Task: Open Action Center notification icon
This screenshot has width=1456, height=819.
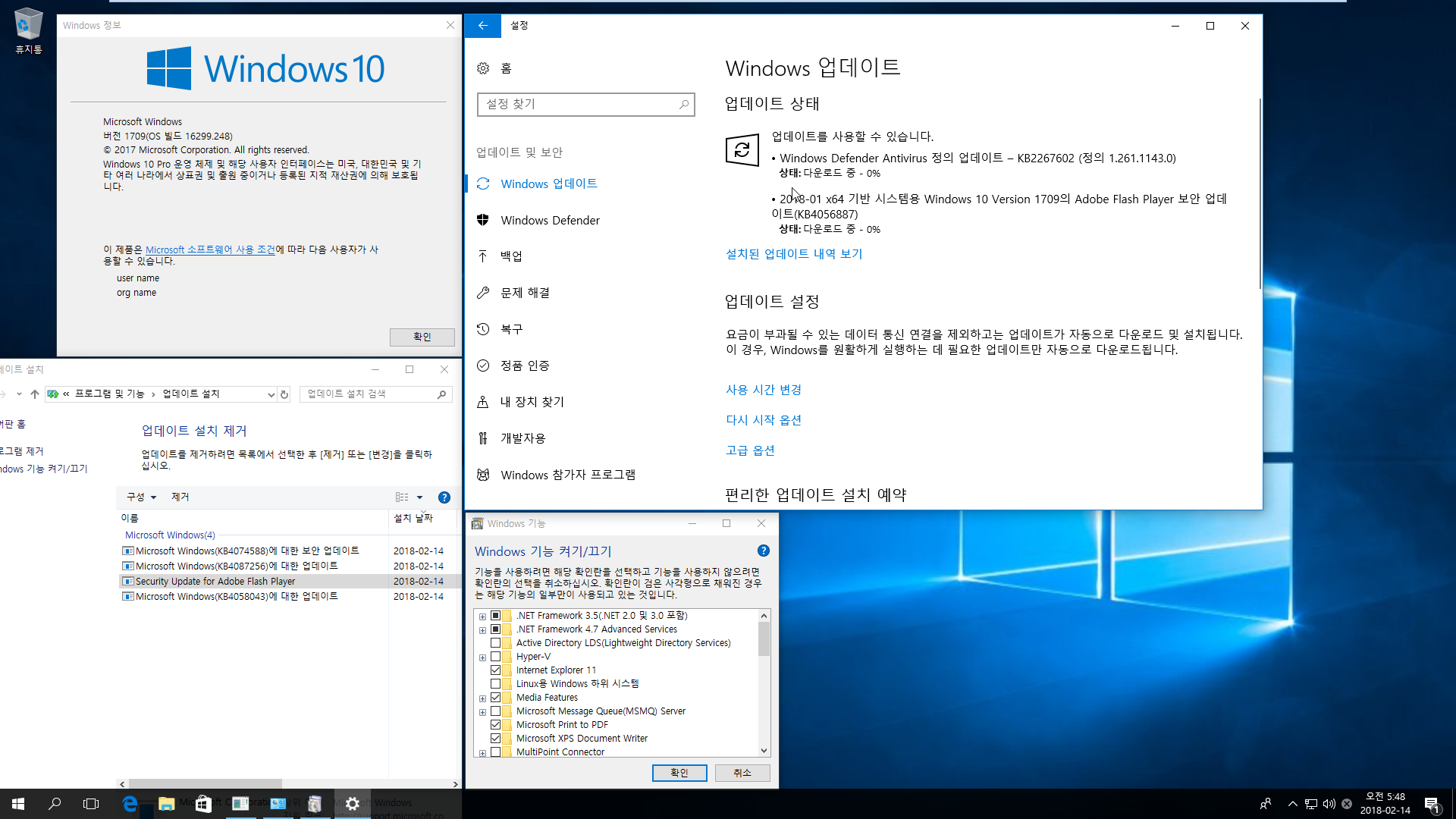Action: click(x=1432, y=804)
